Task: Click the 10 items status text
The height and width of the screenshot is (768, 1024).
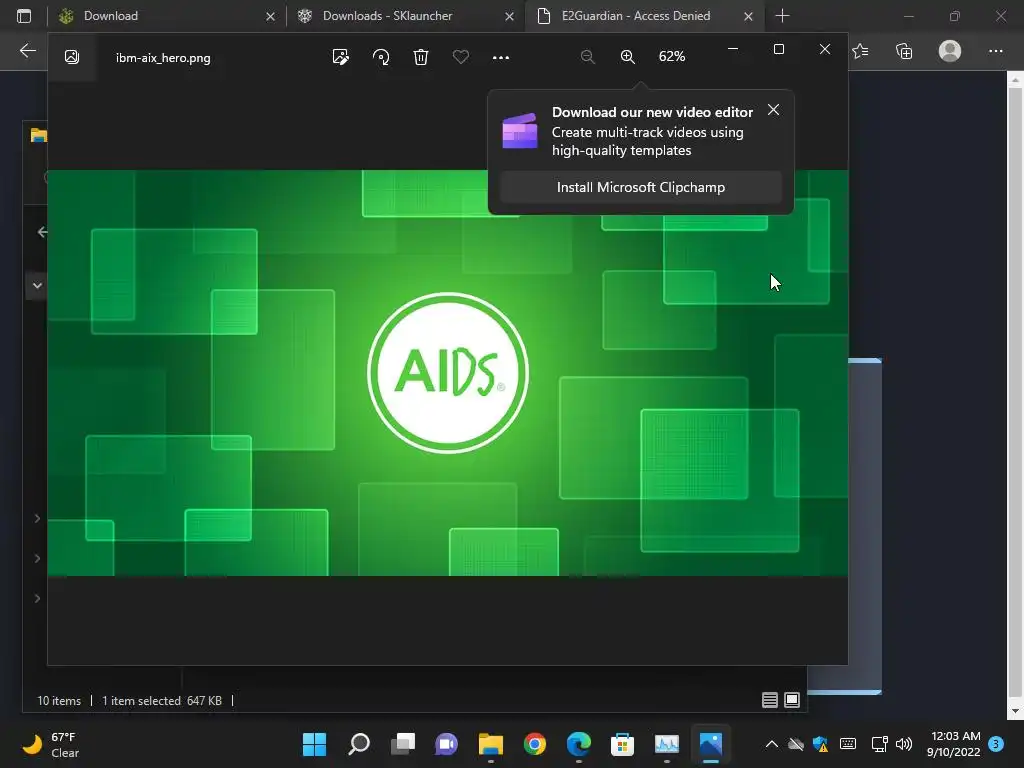Action: pos(59,701)
